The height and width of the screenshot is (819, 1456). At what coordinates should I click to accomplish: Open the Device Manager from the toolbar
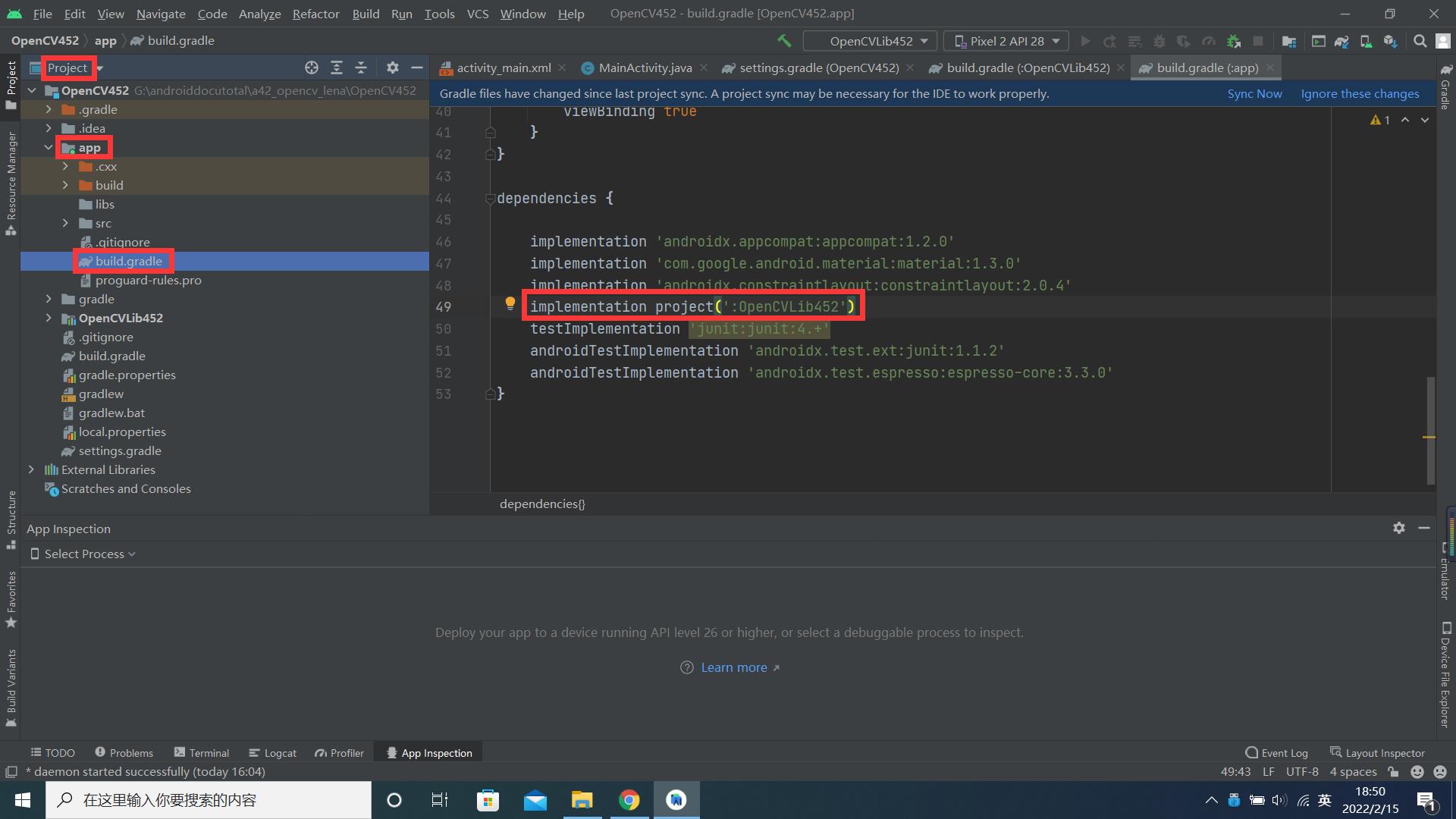(1365, 42)
